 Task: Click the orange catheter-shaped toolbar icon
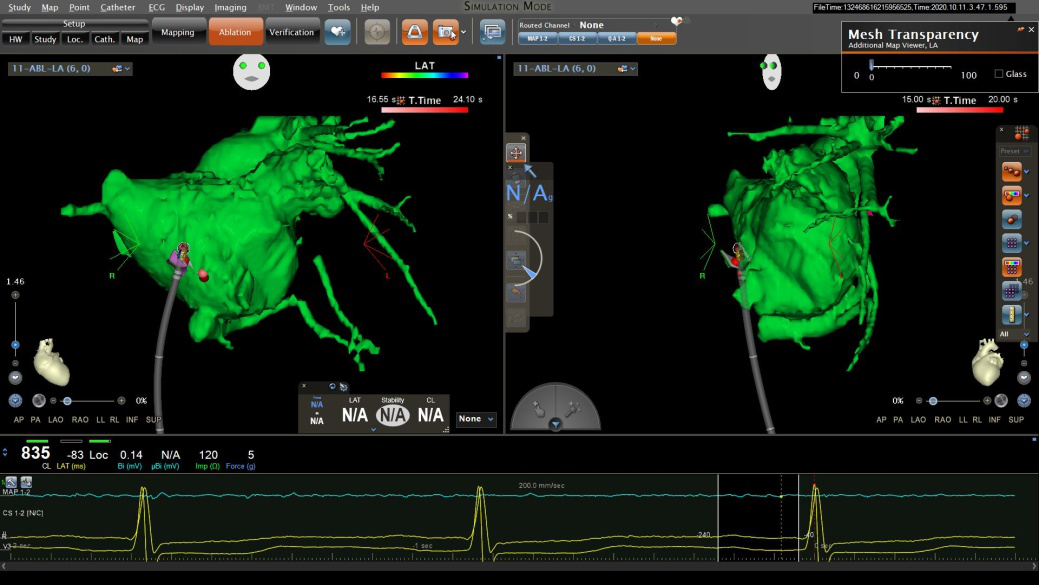[414, 32]
